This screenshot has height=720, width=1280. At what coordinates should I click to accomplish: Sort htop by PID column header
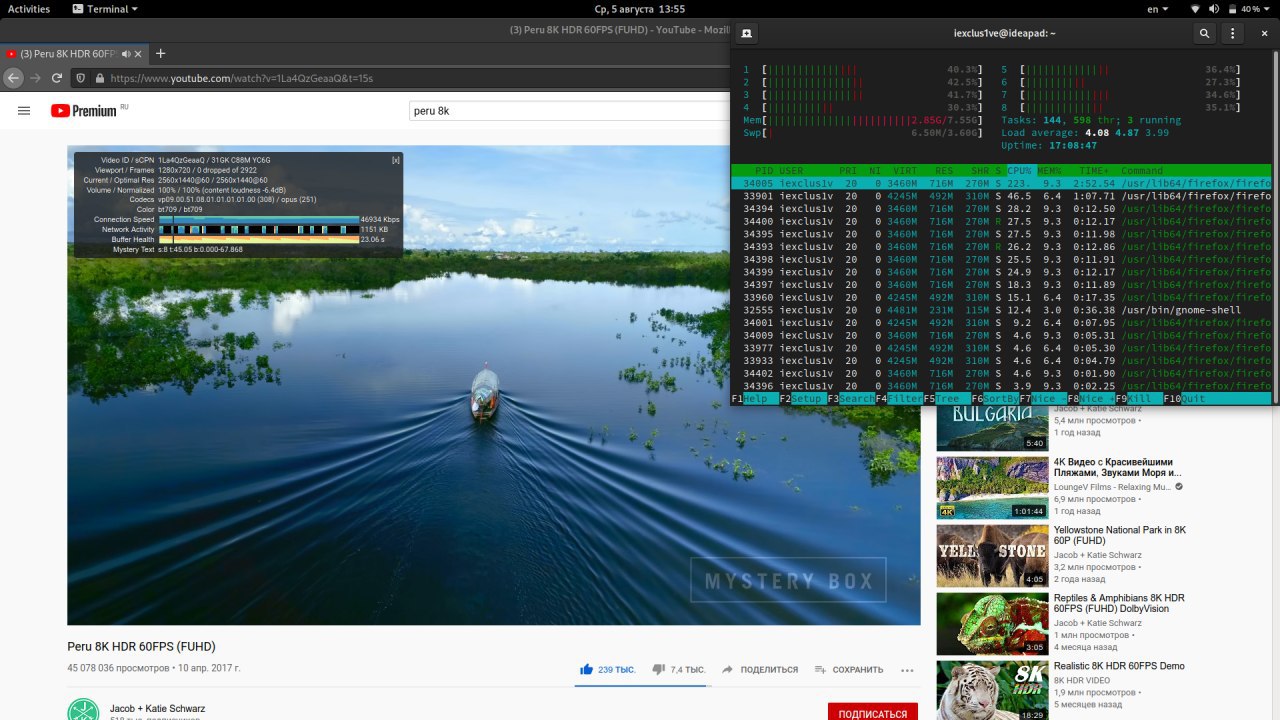[x=764, y=171]
